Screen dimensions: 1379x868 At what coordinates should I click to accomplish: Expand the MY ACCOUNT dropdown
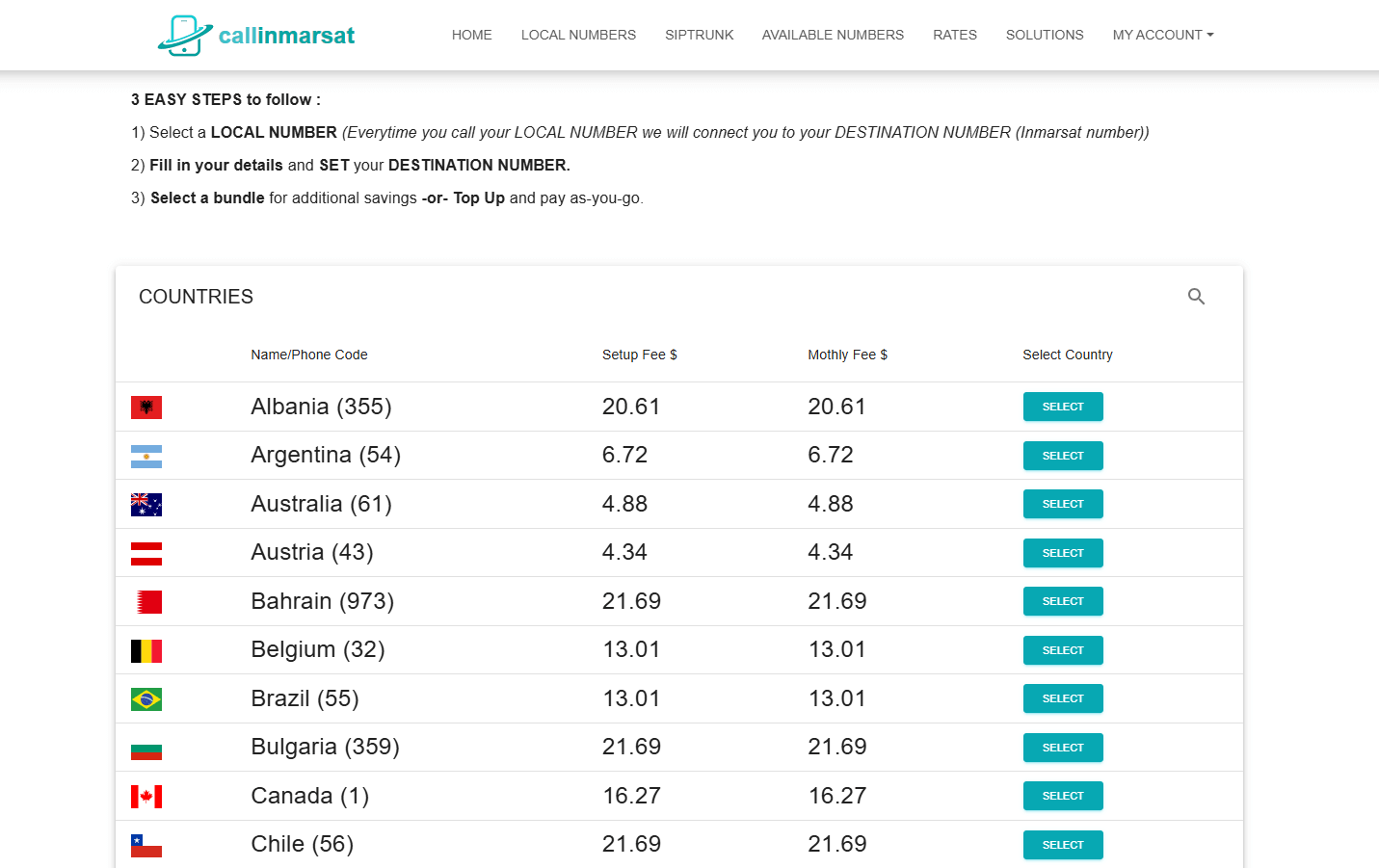click(x=1163, y=35)
